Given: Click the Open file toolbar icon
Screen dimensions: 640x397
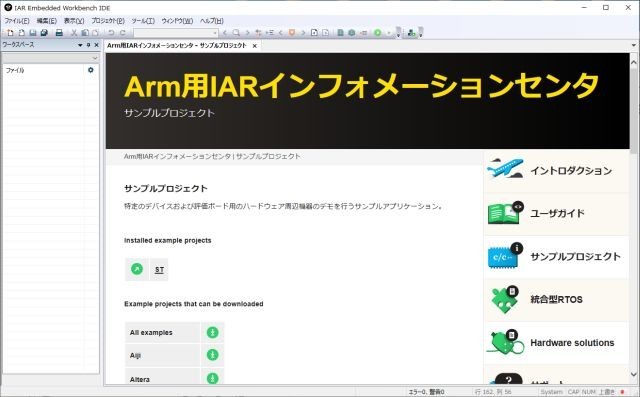Looking at the screenshot, I should (21, 33).
